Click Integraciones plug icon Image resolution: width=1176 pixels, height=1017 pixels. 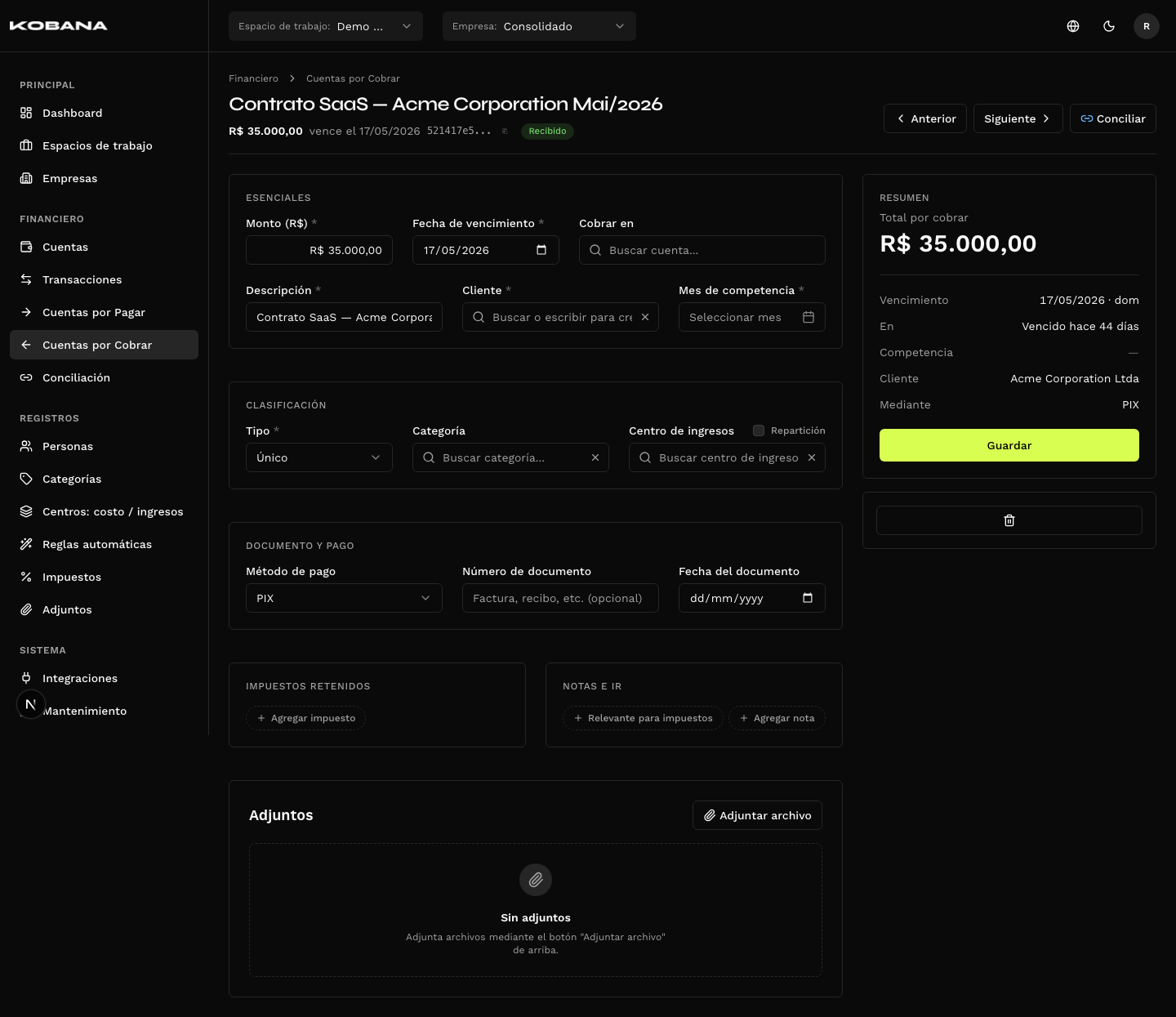pyautogui.click(x=26, y=678)
